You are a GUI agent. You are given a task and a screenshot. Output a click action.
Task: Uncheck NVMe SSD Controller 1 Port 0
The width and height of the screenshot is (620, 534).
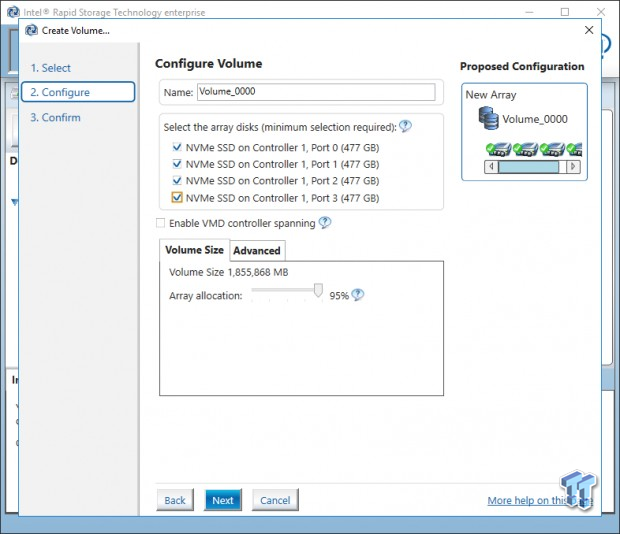tap(177, 147)
